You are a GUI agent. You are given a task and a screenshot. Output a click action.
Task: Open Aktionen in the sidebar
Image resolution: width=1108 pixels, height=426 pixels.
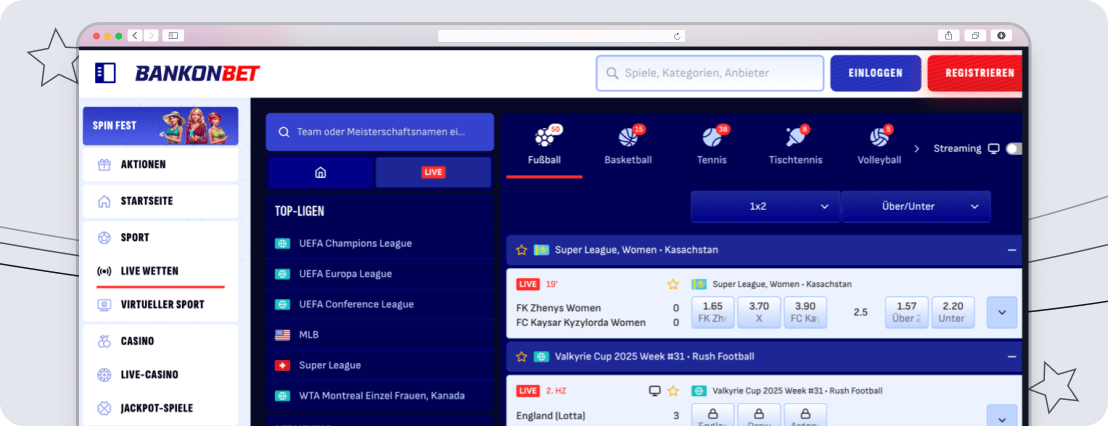160,165
